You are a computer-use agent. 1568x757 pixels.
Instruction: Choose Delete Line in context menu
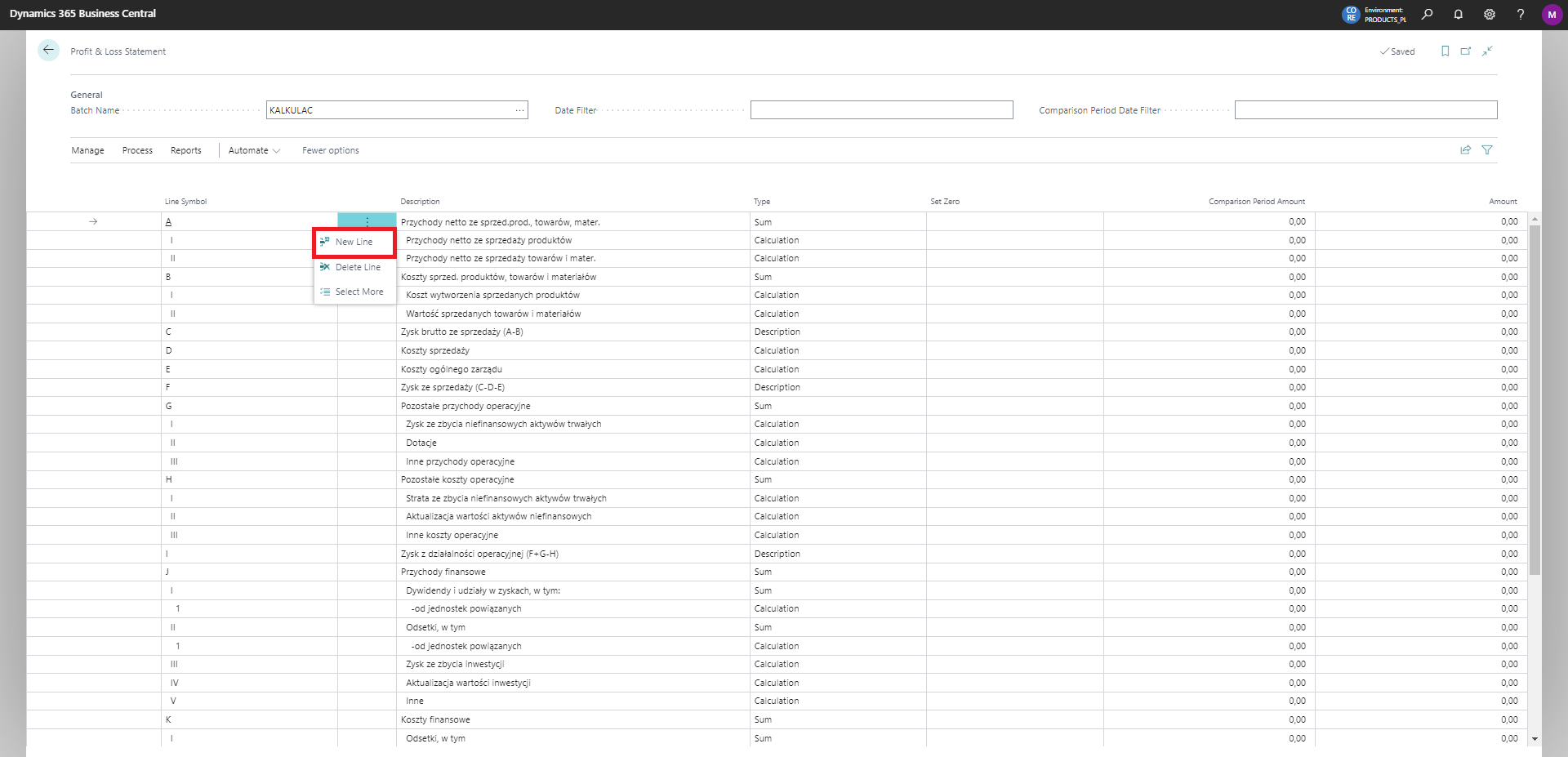pos(357,267)
